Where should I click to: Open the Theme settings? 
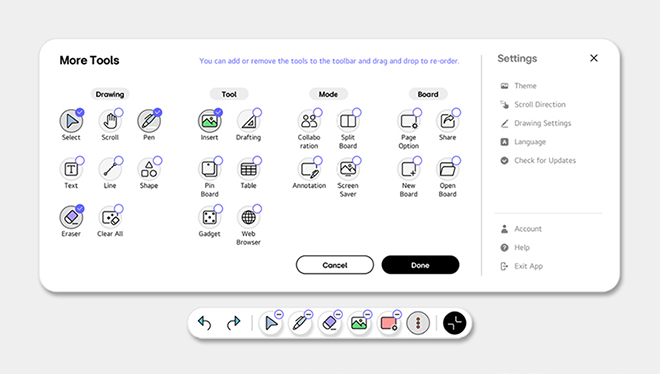518,86
